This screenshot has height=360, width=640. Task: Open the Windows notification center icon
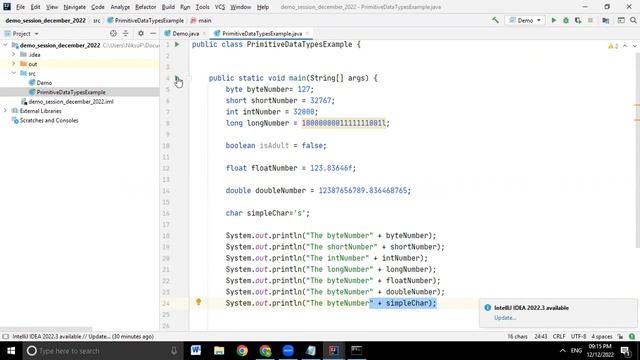(626, 351)
